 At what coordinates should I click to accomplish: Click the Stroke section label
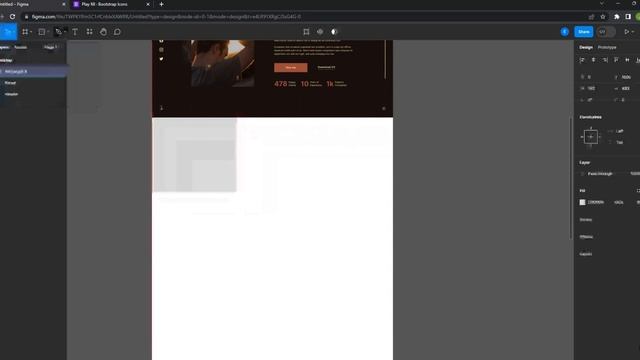(x=586, y=220)
